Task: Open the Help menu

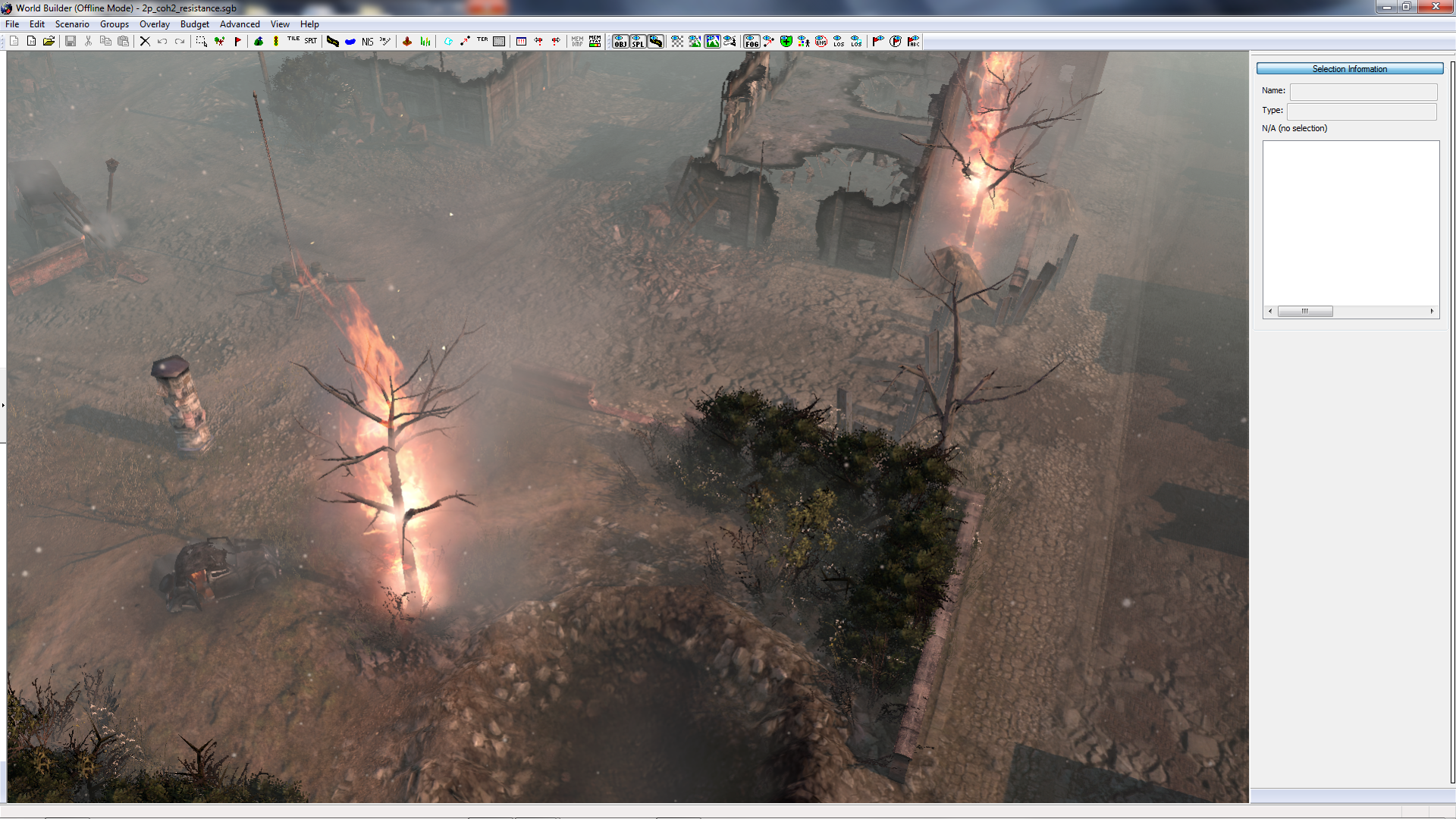Action: [309, 24]
